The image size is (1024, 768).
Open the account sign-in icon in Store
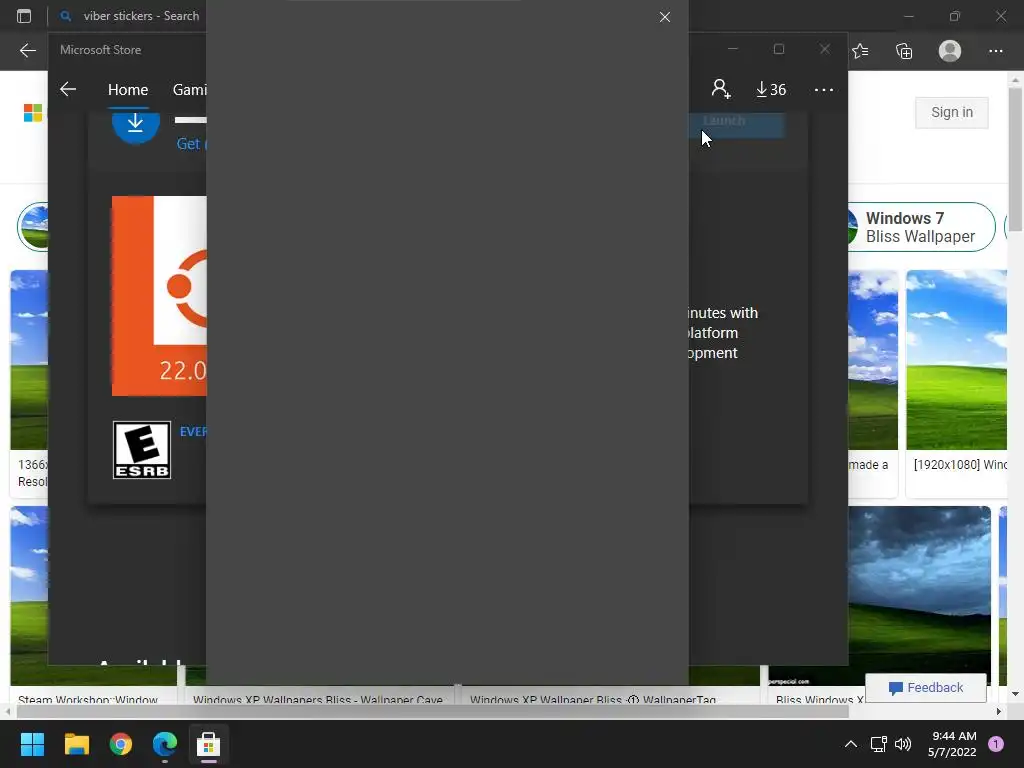[x=721, y=89]
